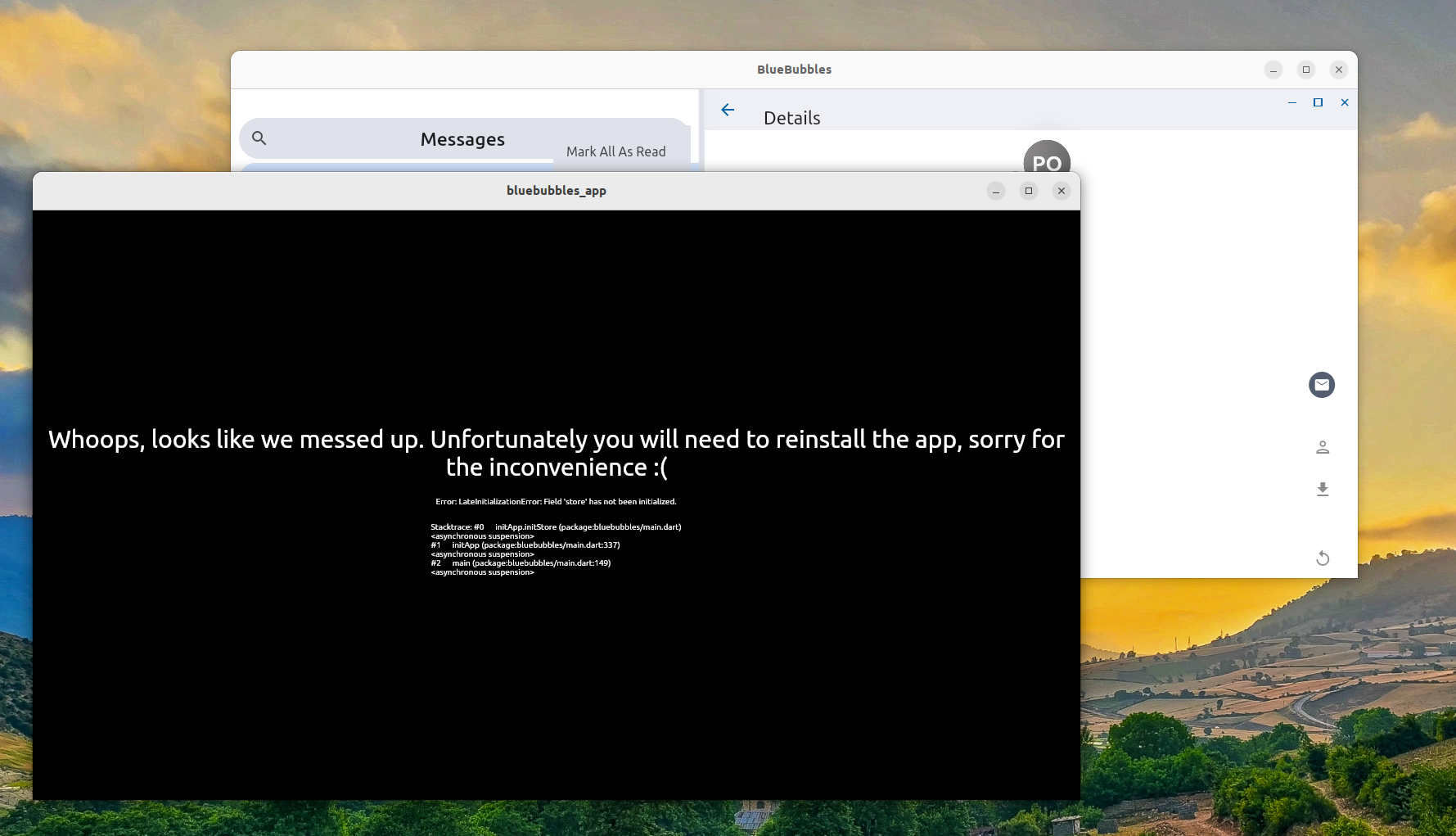Viewport: 1456px width, 836px height.
Task: Select Mark All As Read
Action: (x=616, y=151)
